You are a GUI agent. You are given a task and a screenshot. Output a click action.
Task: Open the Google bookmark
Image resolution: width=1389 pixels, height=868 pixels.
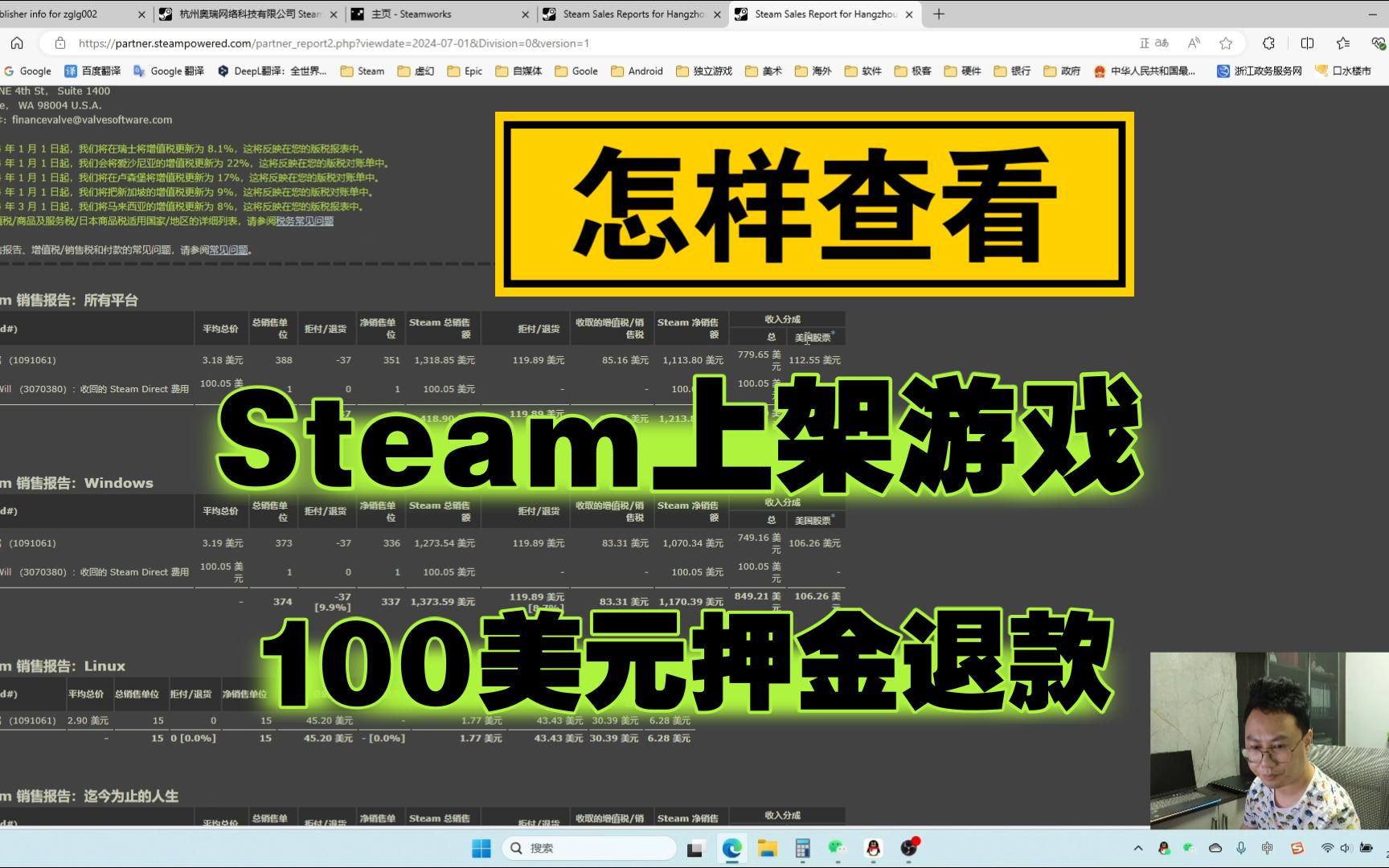pyautogui.click(x=28, y=71)
